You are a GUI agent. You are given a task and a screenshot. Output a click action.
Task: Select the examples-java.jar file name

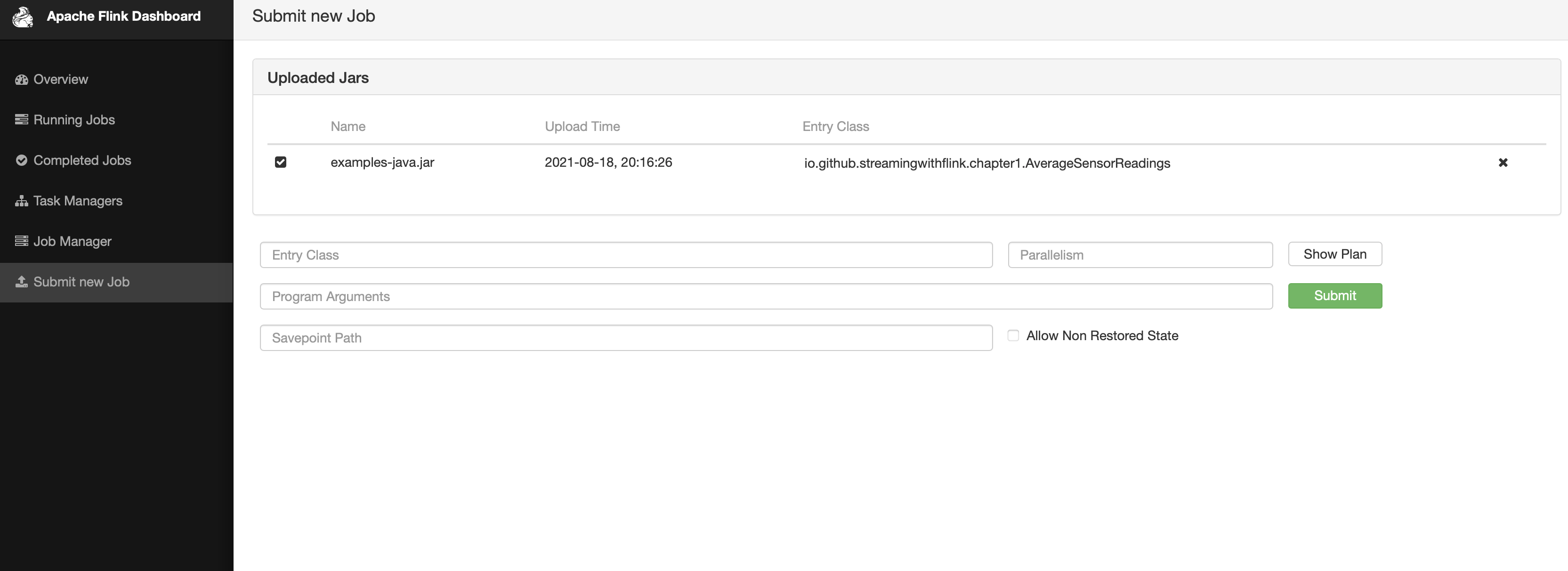(382, 163)
